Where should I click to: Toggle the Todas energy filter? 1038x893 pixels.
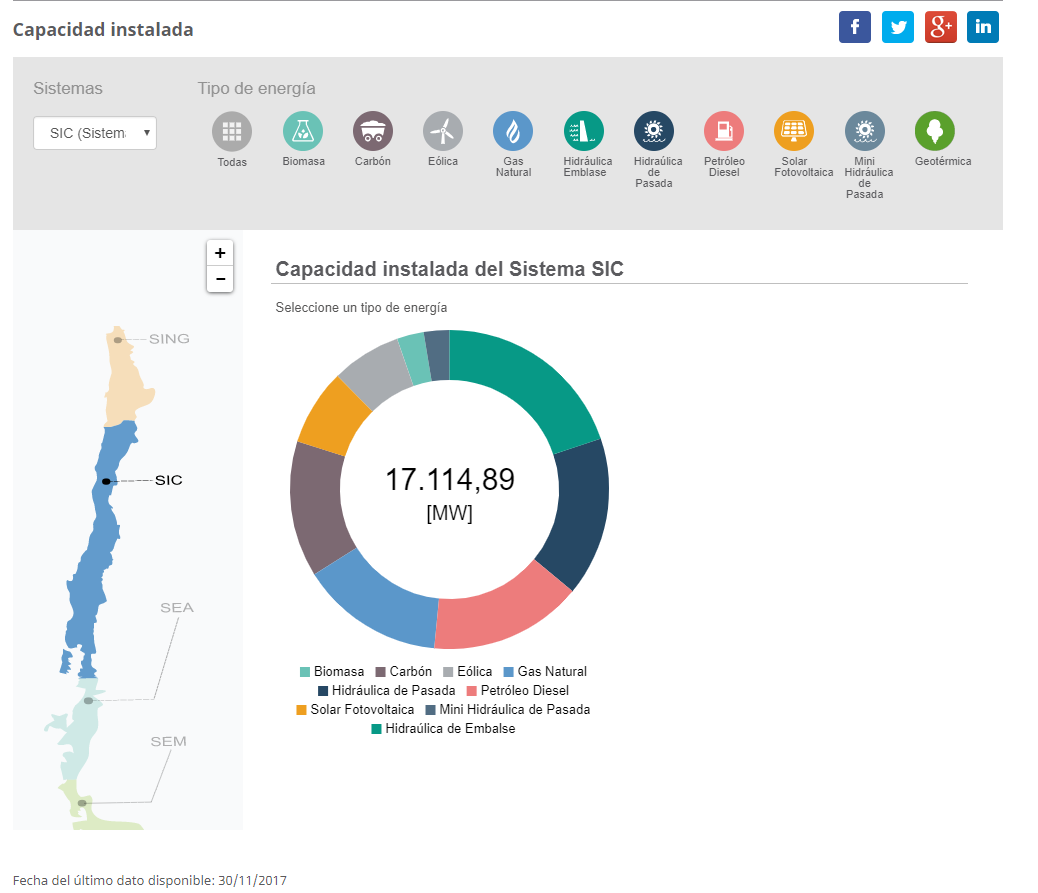(x=232, y=129)
